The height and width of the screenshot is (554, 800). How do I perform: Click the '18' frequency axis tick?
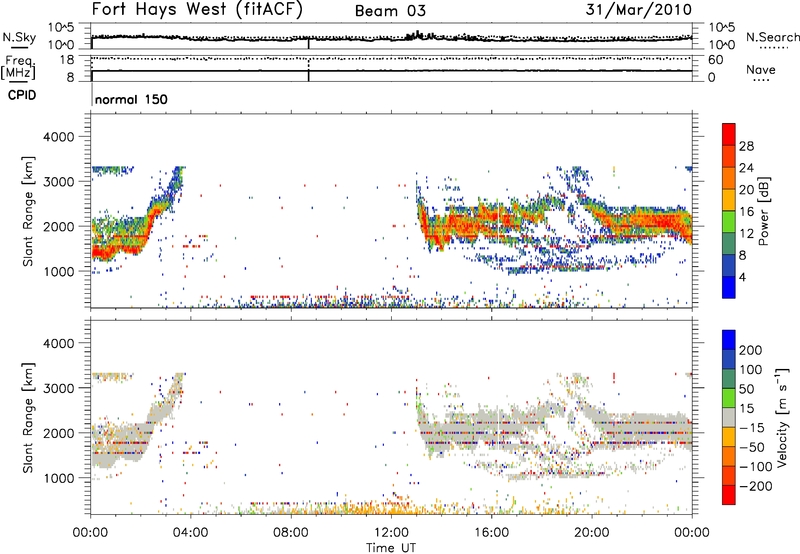coord(67,60)
